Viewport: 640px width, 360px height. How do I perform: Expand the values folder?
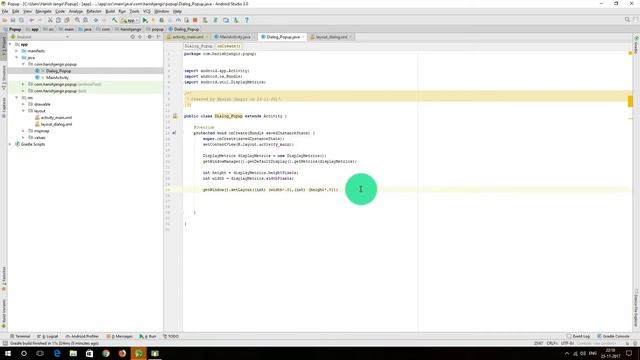click(23, 138)
